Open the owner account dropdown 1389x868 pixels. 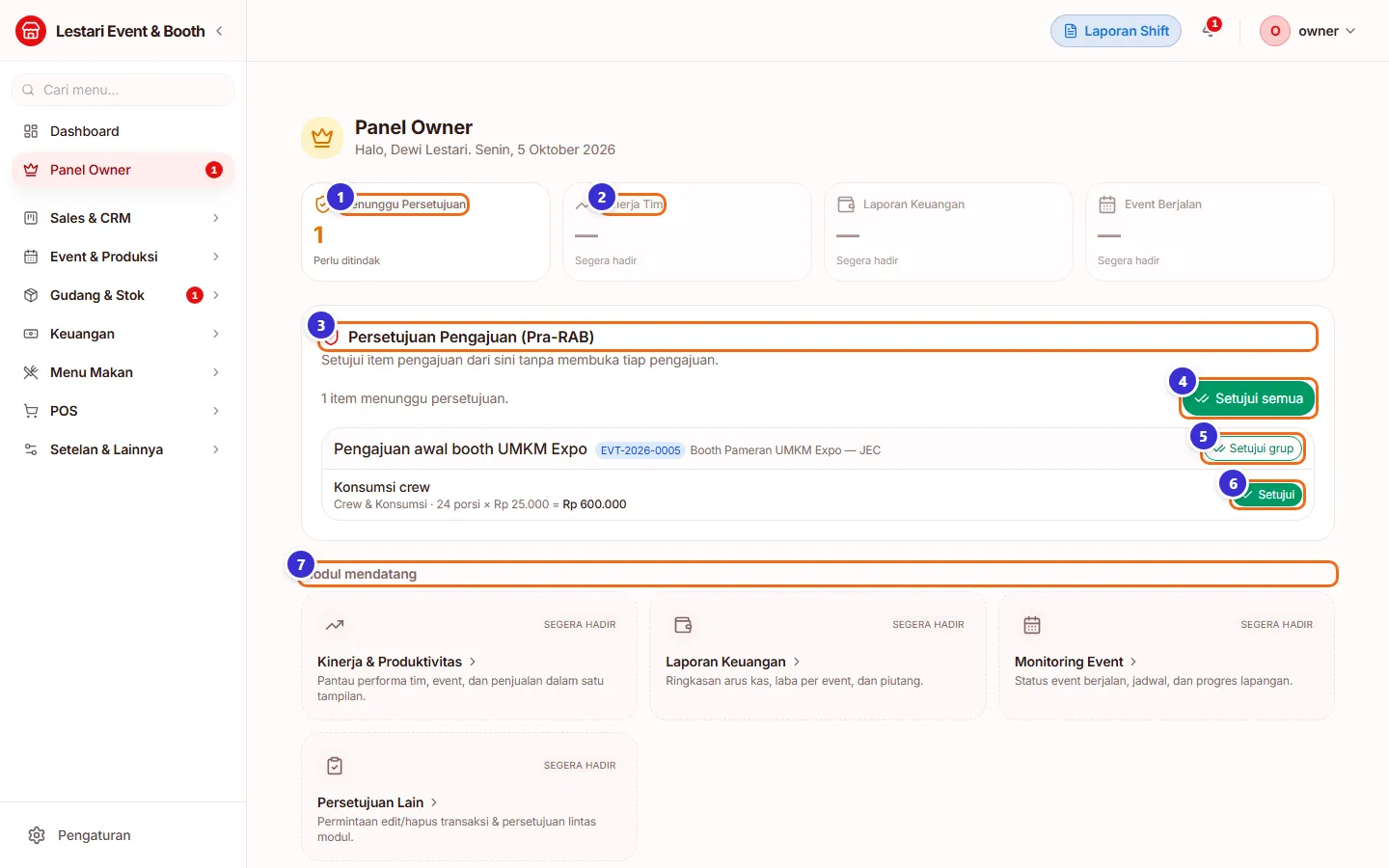coord(1309,31)
